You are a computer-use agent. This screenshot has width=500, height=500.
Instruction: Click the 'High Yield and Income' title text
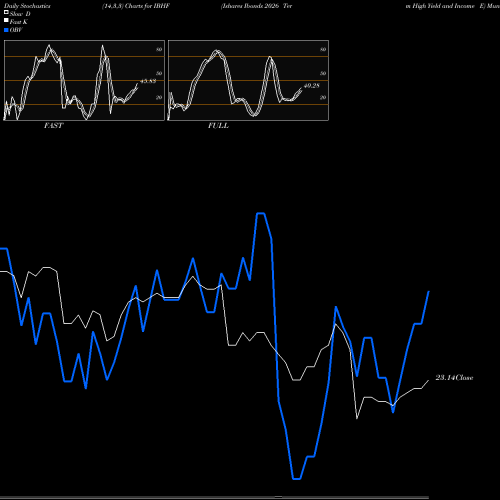pos(443,6)
